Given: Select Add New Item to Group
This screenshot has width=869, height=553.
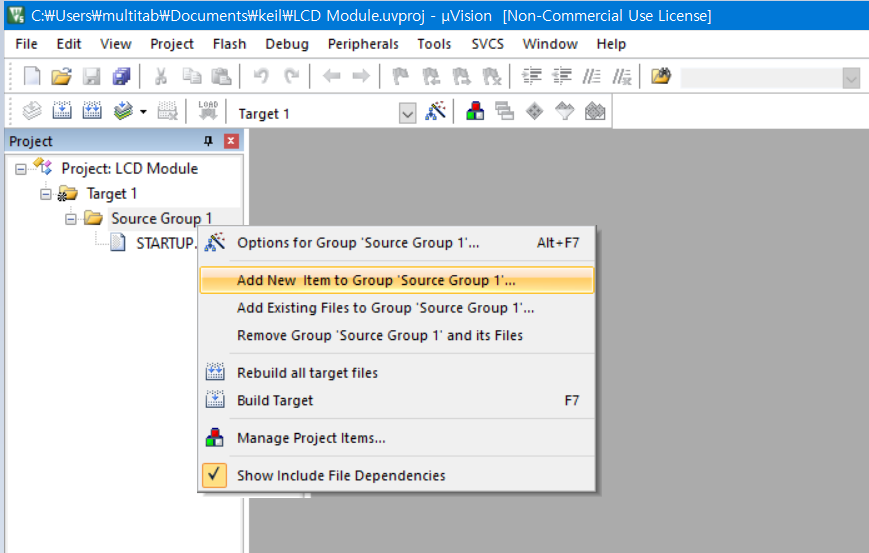Looking at the screenshot, I should click(396, 280).
